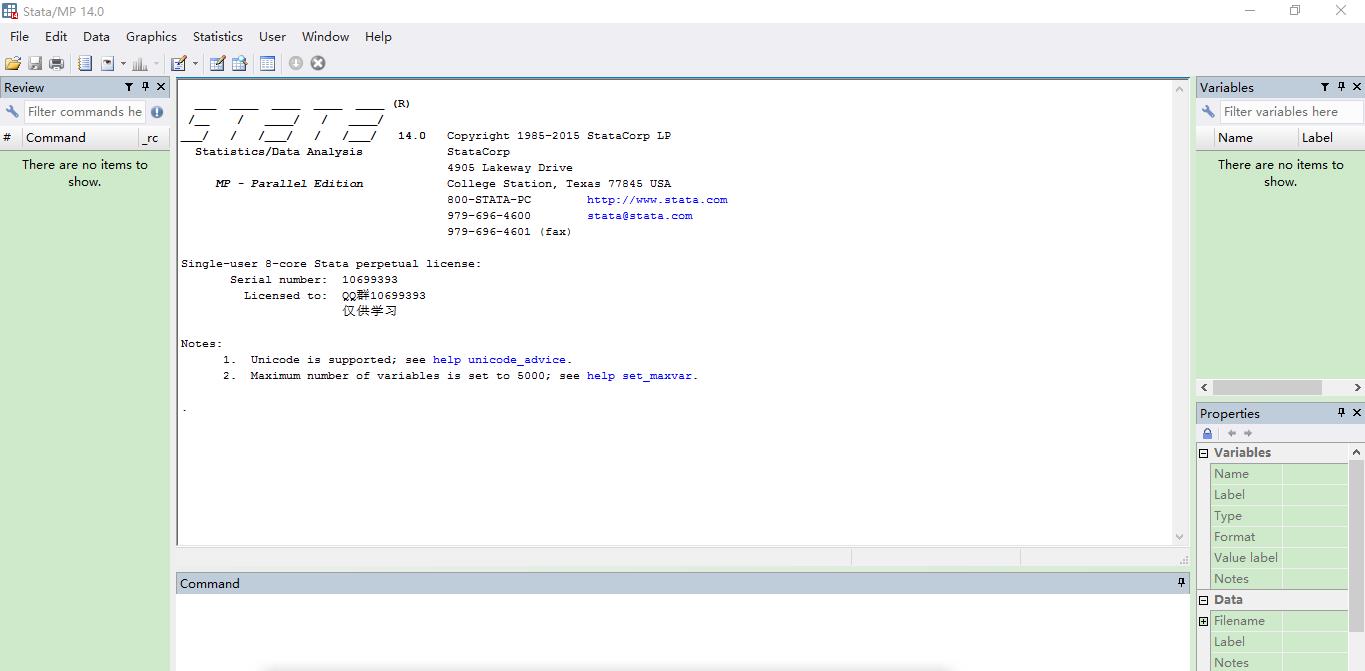Toggle auto-hide pin on Variables panel
The height and width of the screenshot is (671, 1365).
click(x=1341, y=87)
